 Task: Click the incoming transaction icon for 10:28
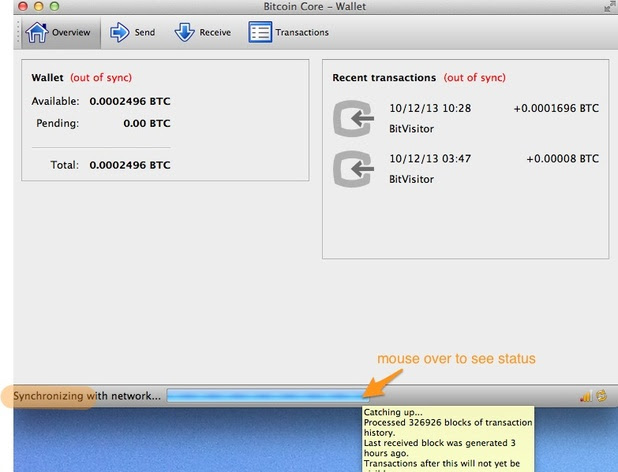353,118
